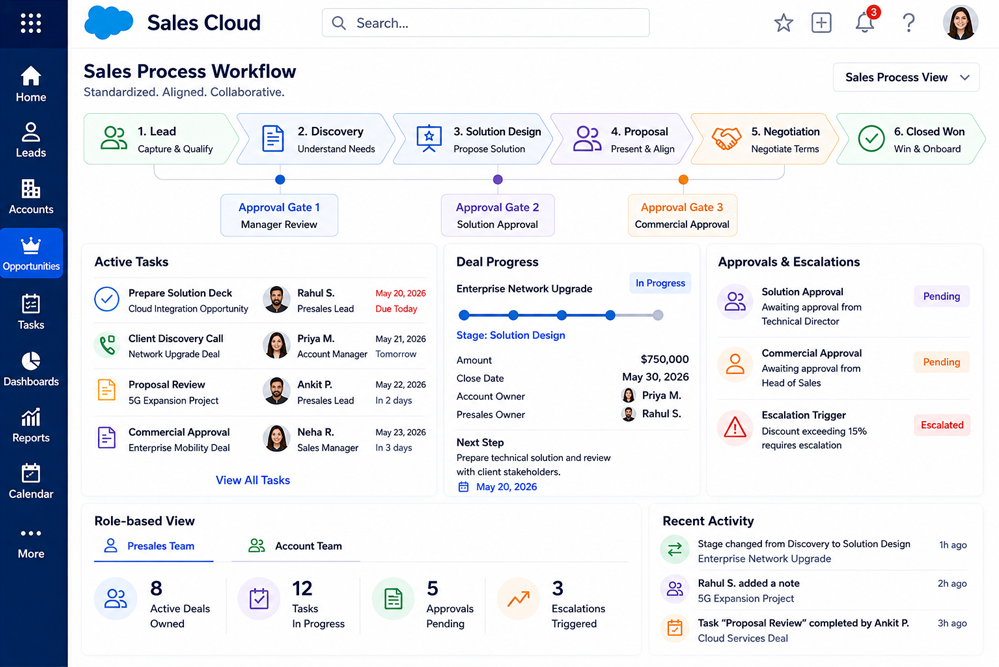Expand the More menu in sidebar
This screenshot has height=667, width=999.
(31, 543)
